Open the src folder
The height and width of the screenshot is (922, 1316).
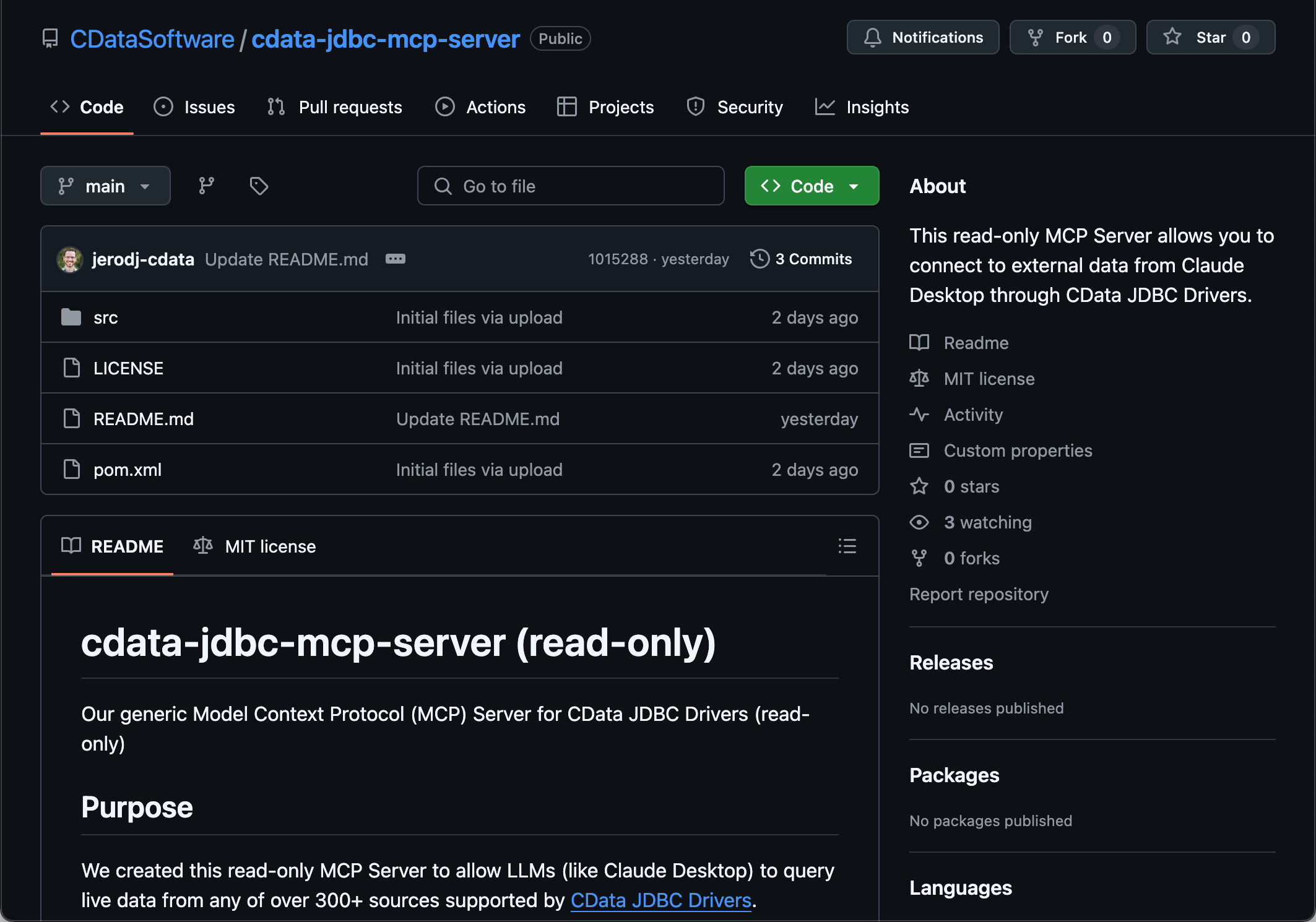coord(106,317)
